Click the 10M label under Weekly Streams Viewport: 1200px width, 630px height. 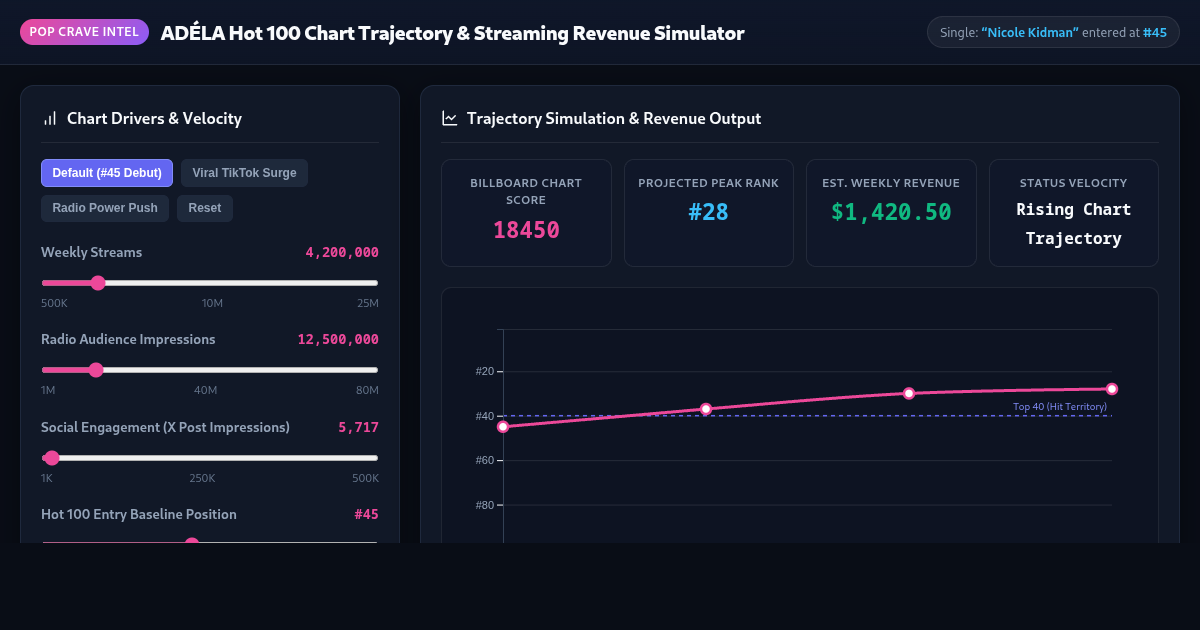(x=212, y=303)
